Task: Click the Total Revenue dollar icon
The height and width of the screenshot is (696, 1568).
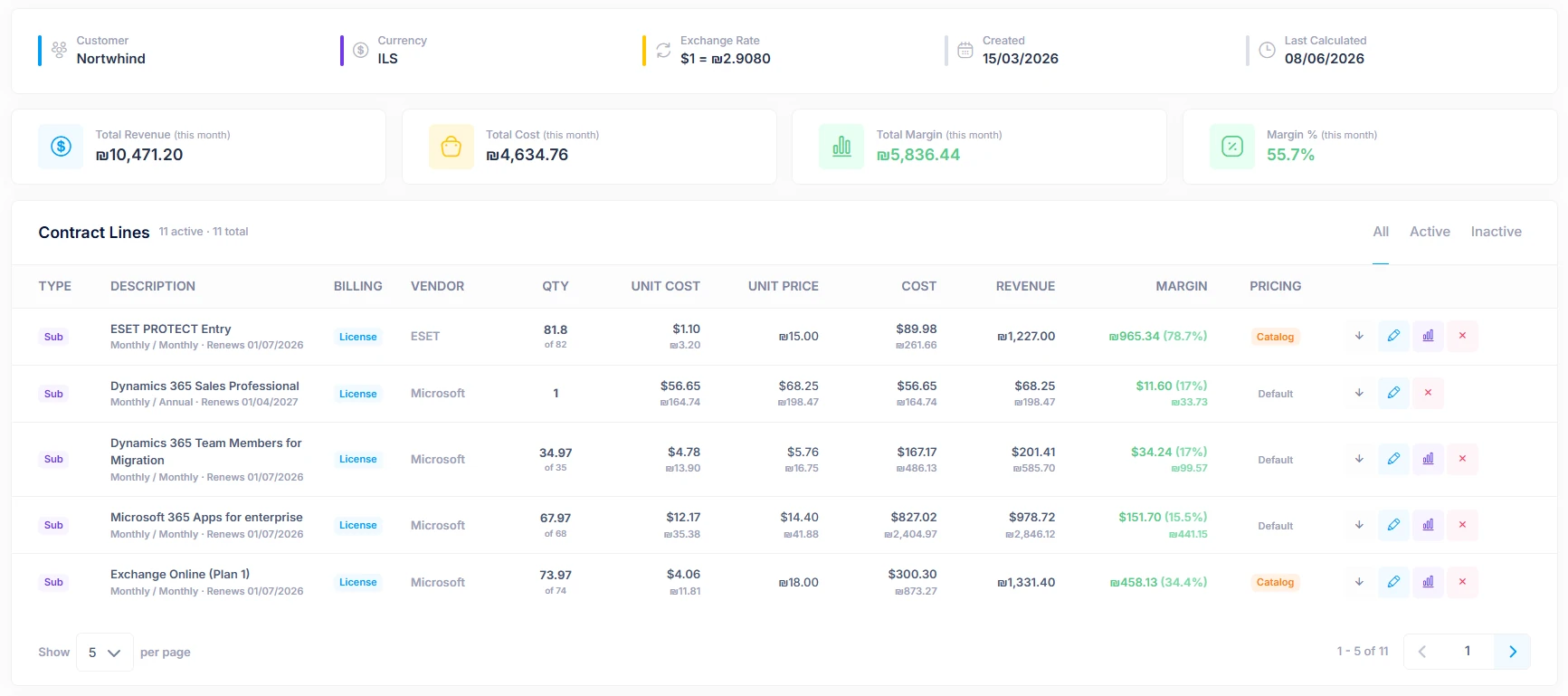Action: 61,147
